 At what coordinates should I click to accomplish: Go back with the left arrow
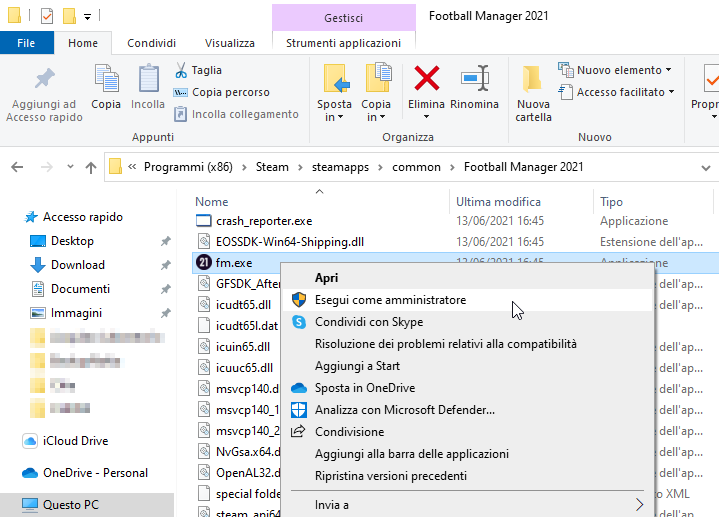17,167
